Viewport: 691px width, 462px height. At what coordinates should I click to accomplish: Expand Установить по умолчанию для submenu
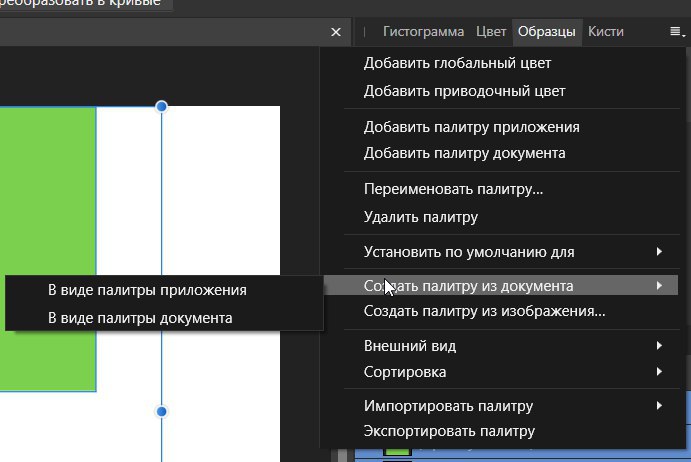click(x=511, y=252)
